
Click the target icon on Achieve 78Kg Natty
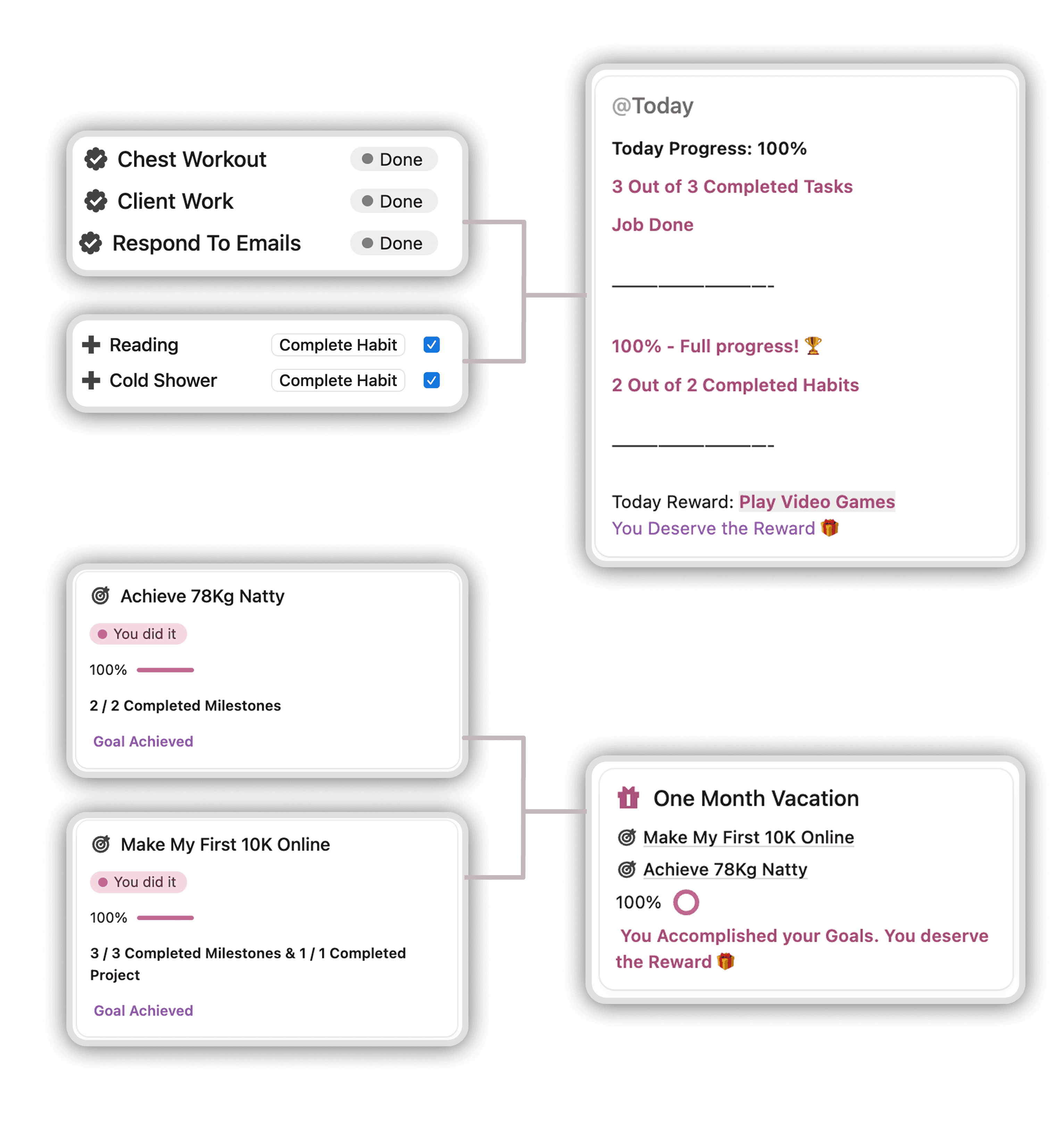click(101, 596)
